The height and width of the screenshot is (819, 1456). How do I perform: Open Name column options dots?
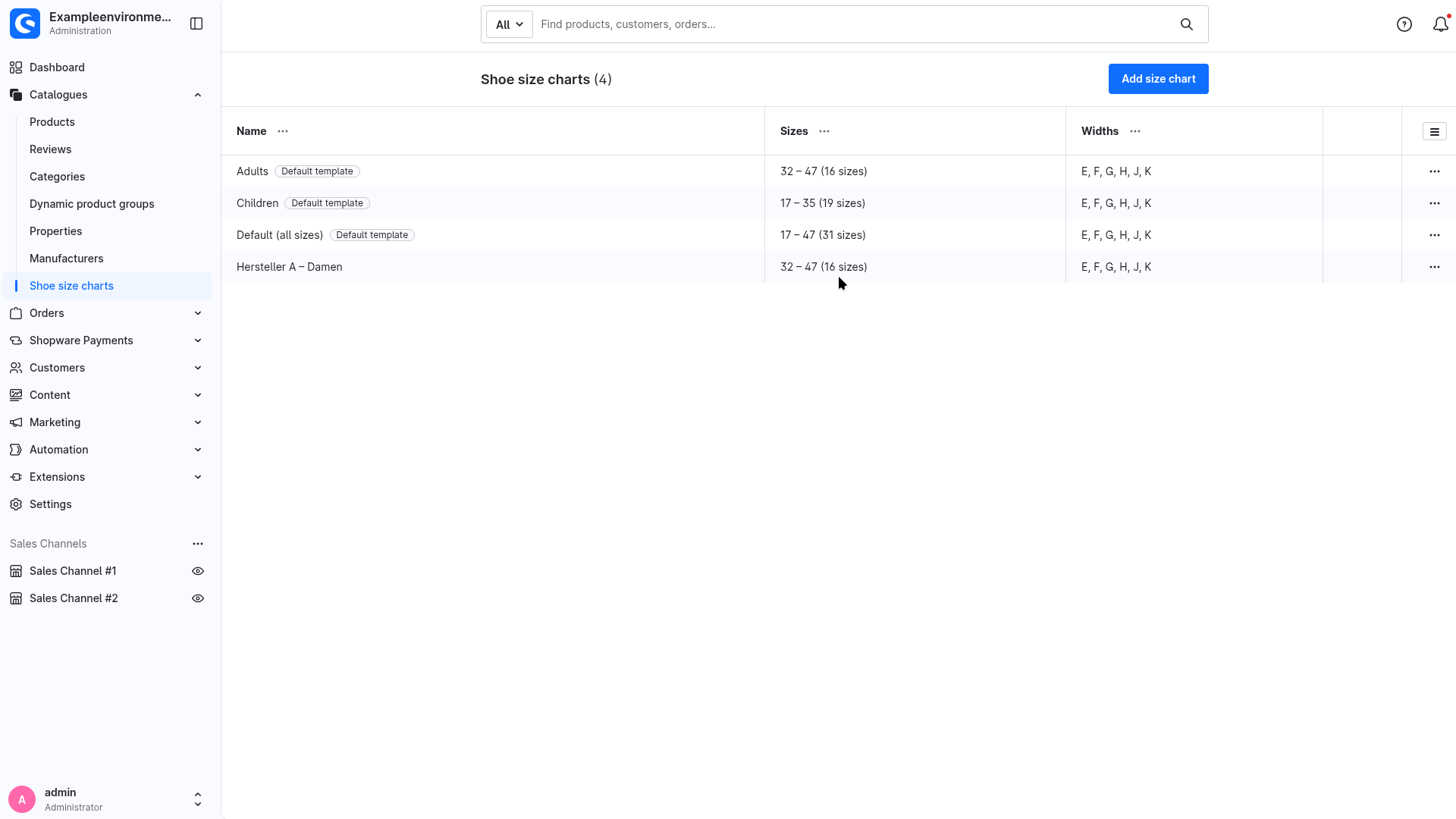(283, 131)
